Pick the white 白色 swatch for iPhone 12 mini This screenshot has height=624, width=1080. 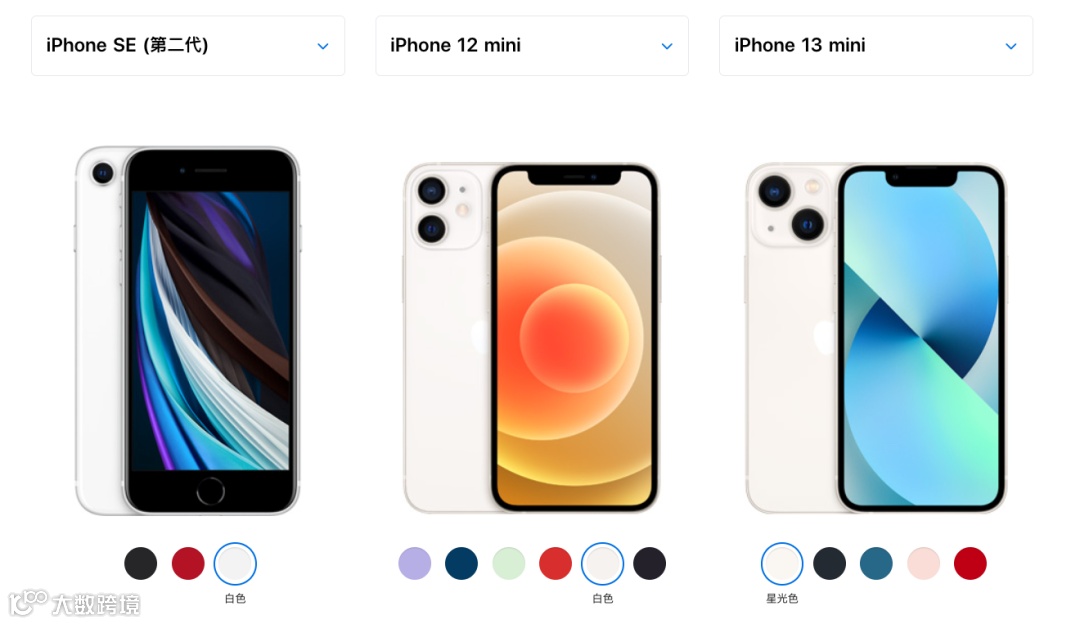tap(603, 563)
